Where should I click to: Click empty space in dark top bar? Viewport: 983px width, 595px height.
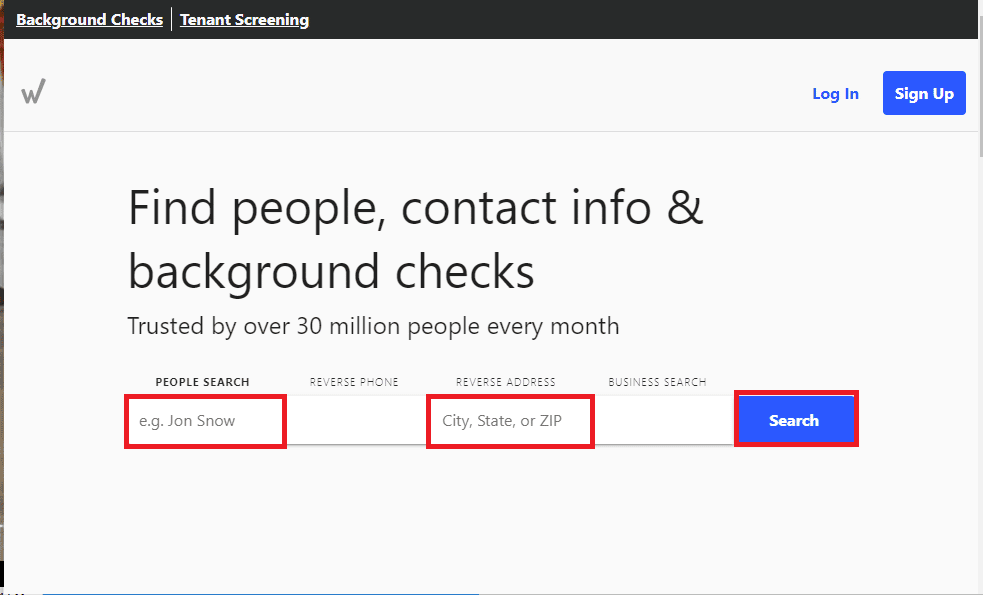[627, 19]
